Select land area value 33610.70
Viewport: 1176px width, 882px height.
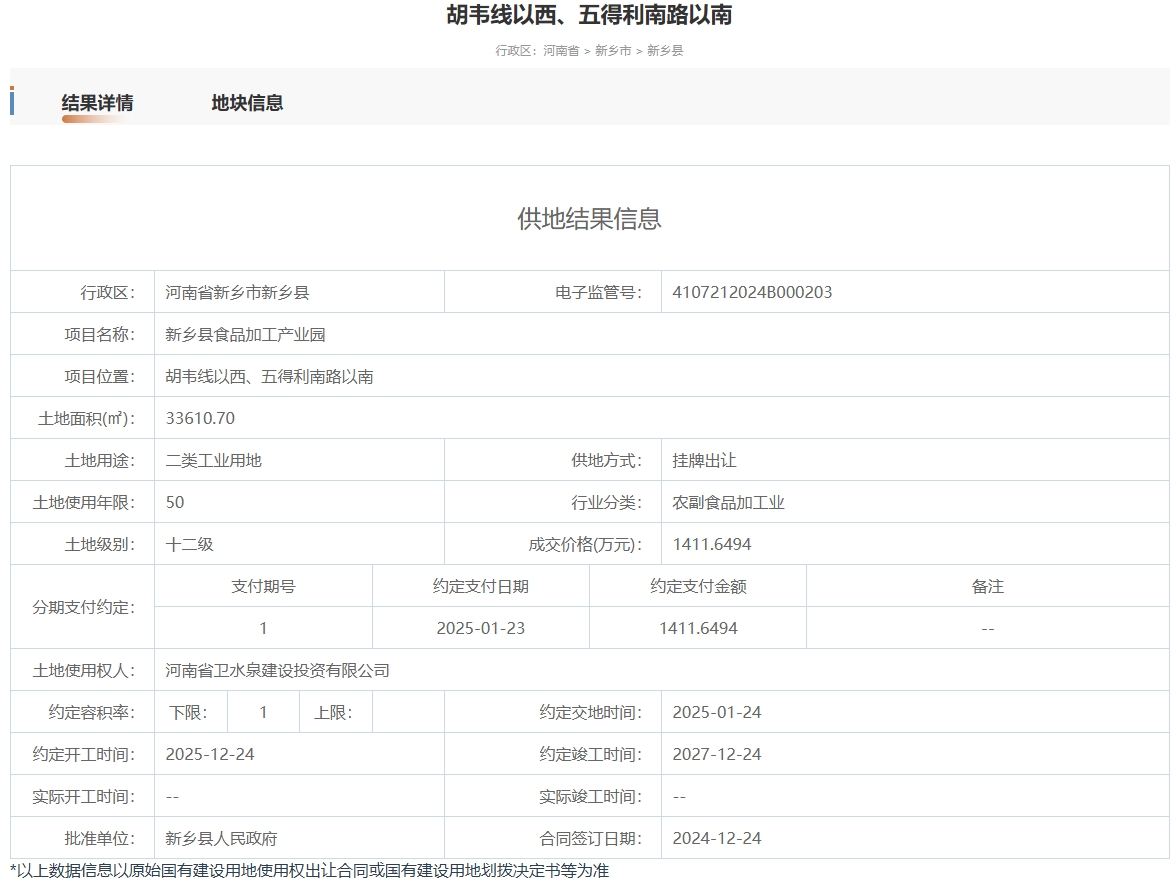click(x=200, y=418)
